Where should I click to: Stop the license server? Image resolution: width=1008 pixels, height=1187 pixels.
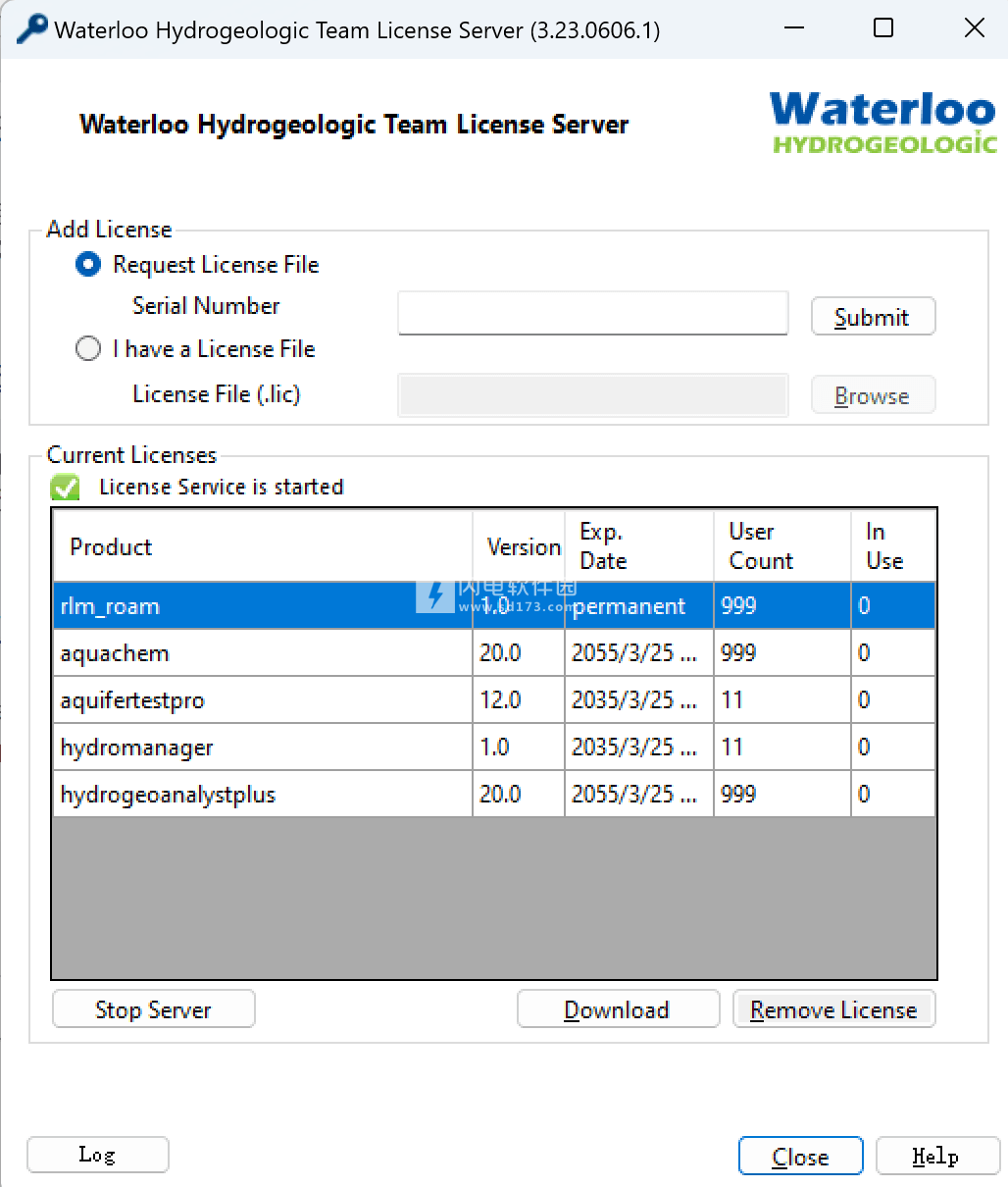[154, 1009]
